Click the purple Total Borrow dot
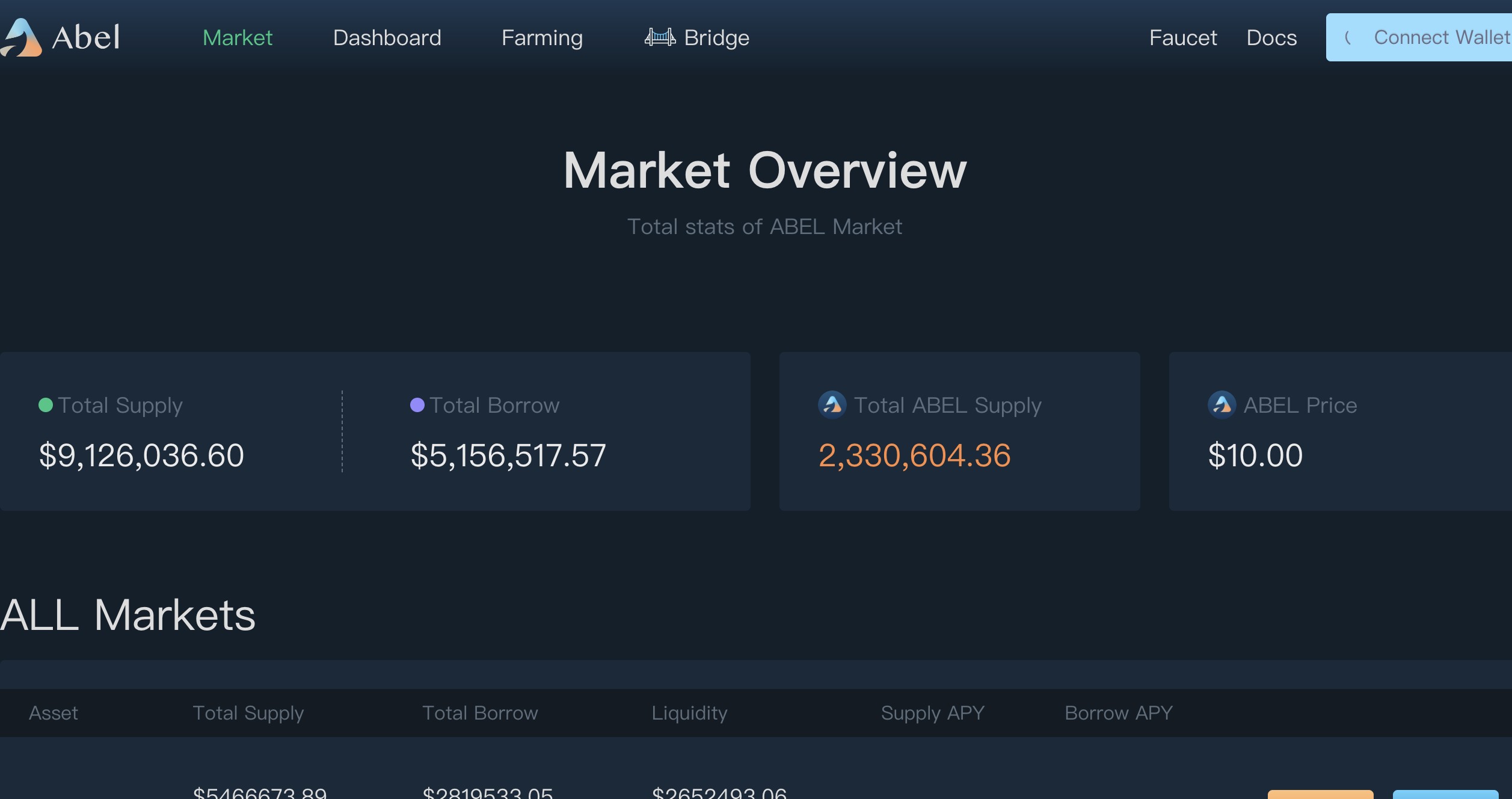1512x799 pixels. click(417, 405)
